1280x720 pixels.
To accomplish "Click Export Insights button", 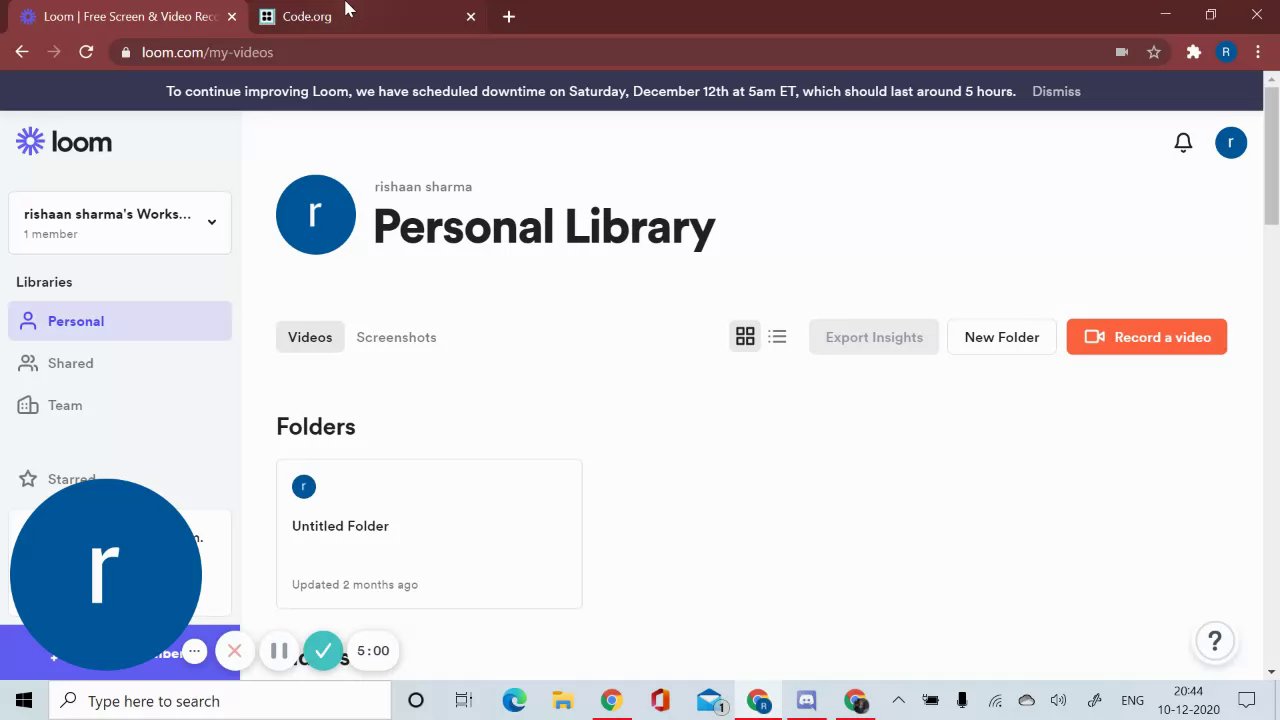I will click(874, 337).
